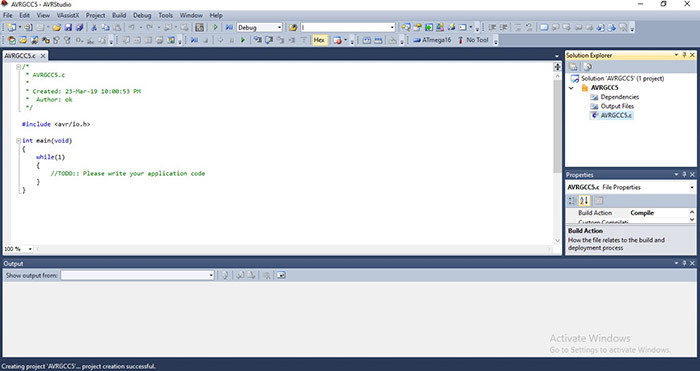Open the Window menu
The image size is (700, 371).
(x=191, y=15)
